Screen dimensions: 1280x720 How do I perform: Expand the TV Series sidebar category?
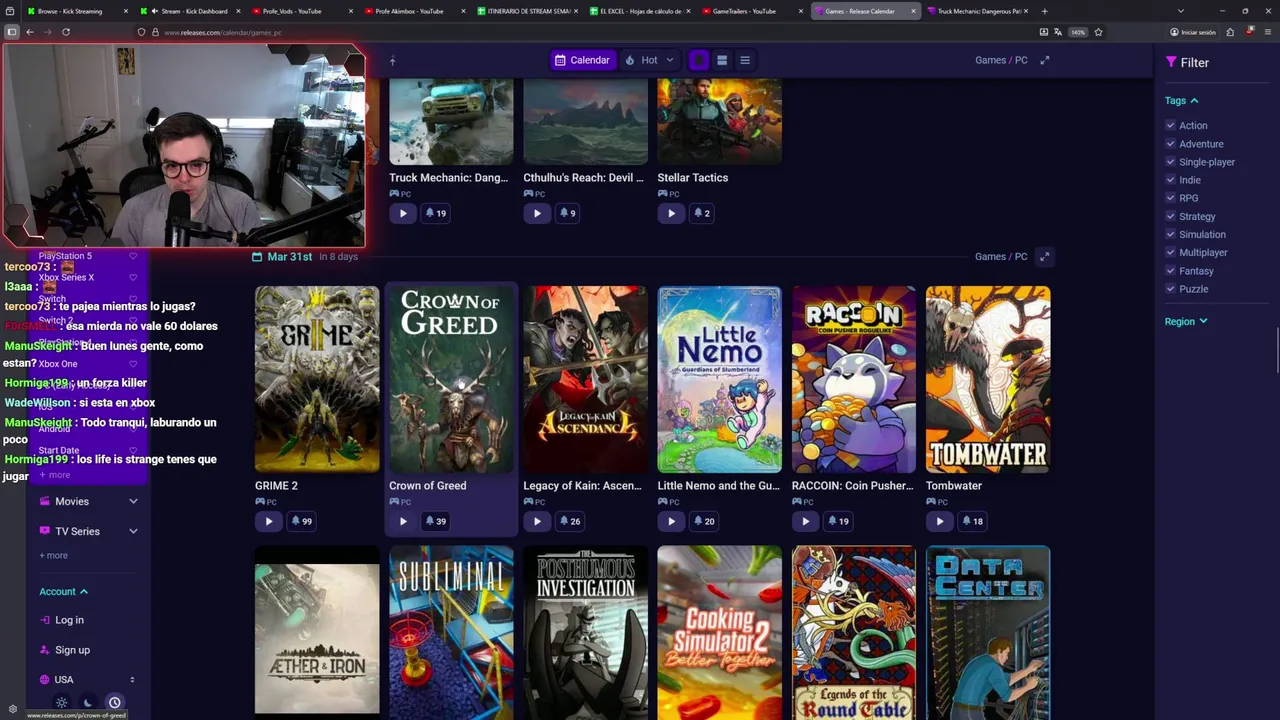click(x=88, y=531)
